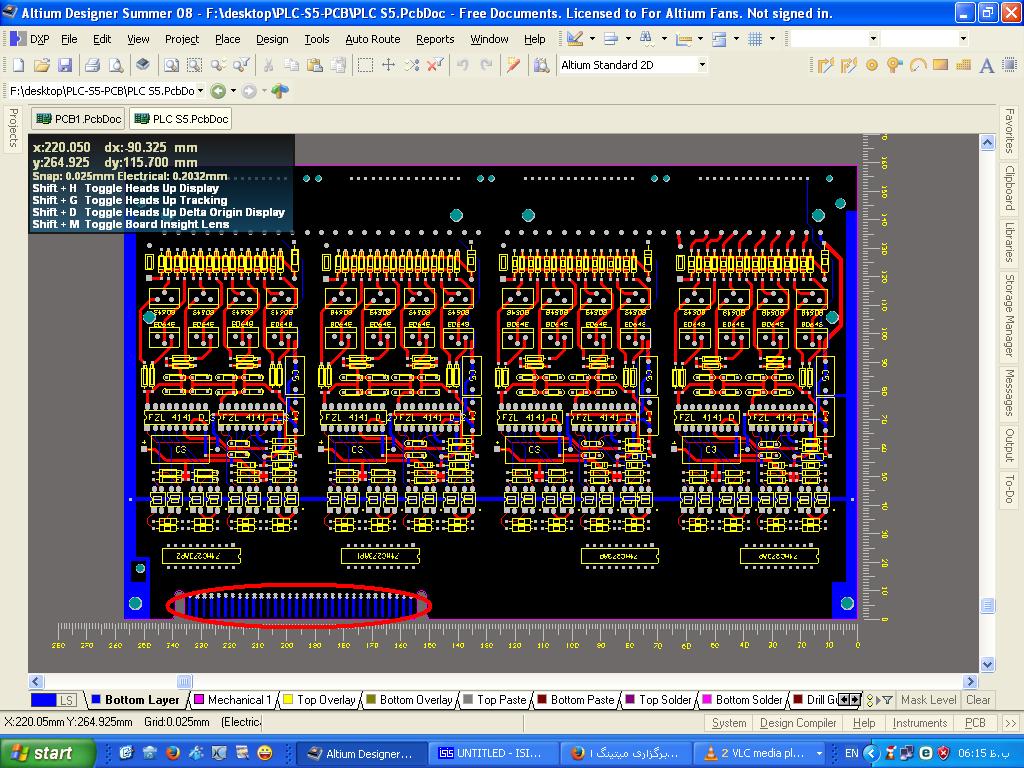
Task: Open the Messages side panel tab
Action: point(1009,393)
